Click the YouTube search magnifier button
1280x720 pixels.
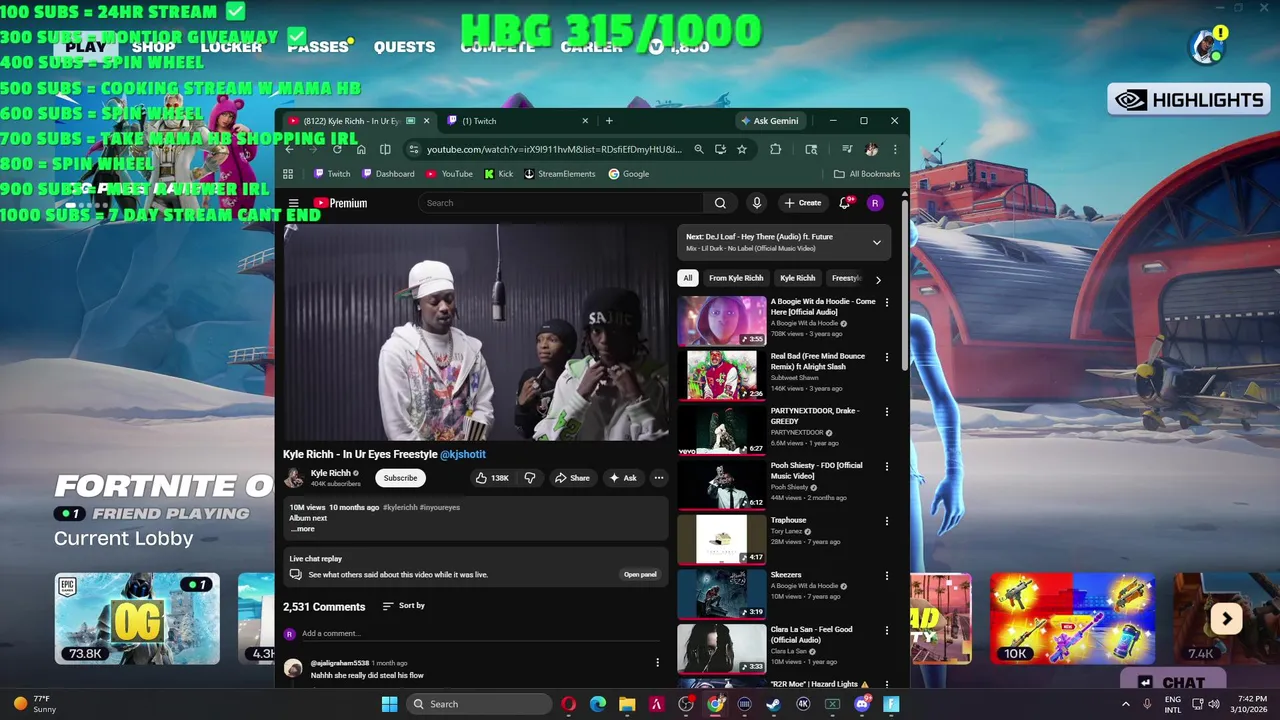pos(720,203)
